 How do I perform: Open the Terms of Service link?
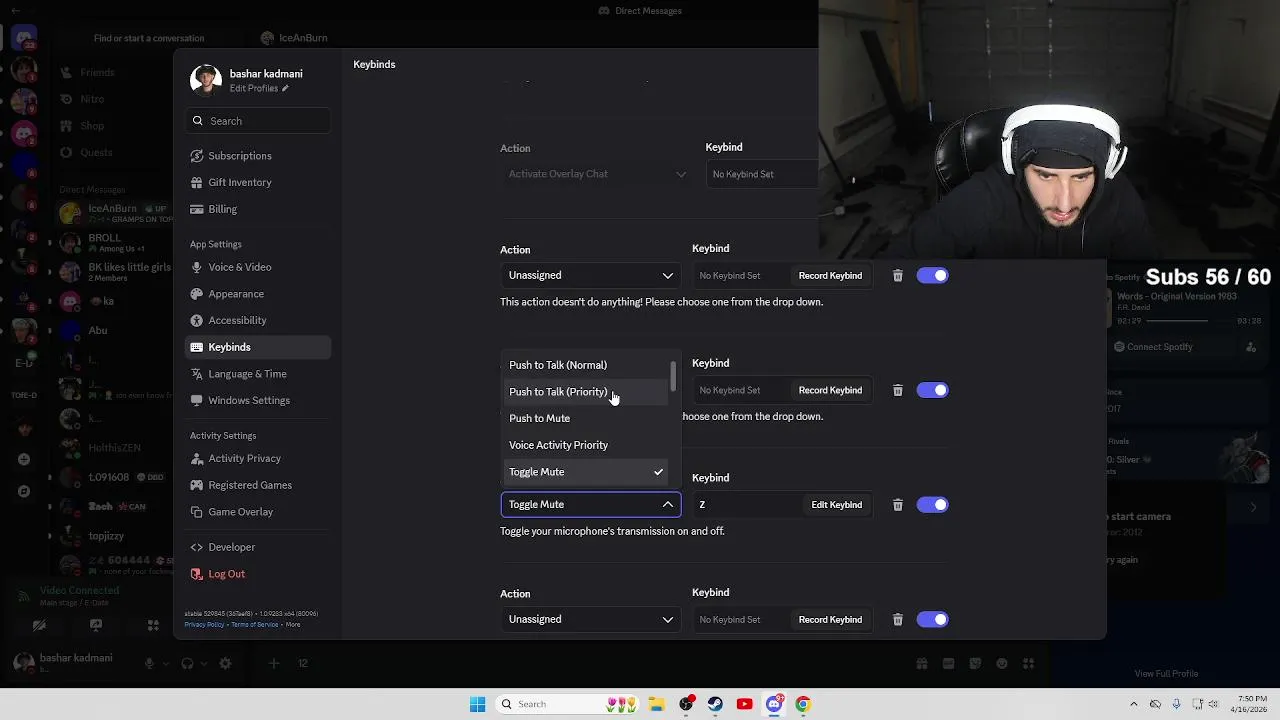pyautogui.click(x=255, y=625)
